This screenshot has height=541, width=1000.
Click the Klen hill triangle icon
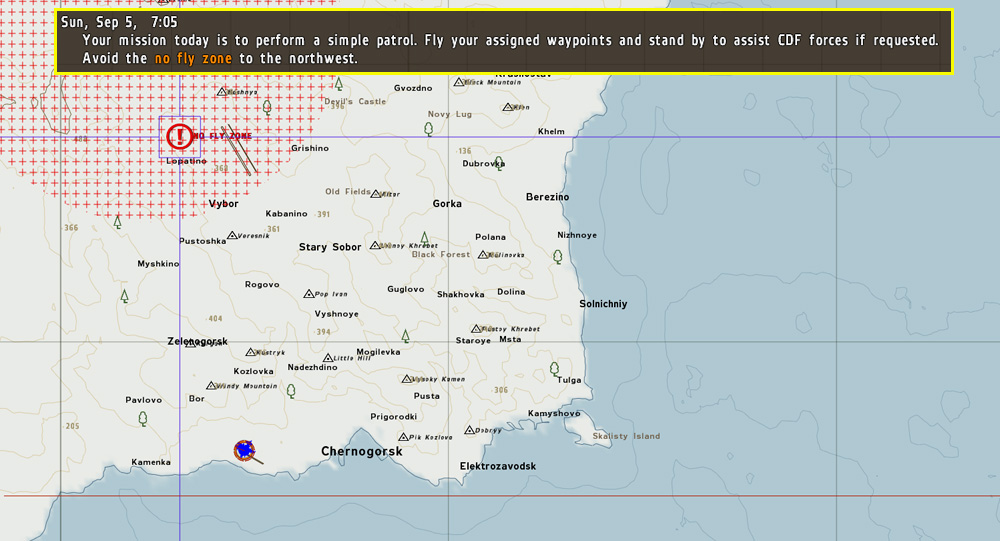pos(508,107)
